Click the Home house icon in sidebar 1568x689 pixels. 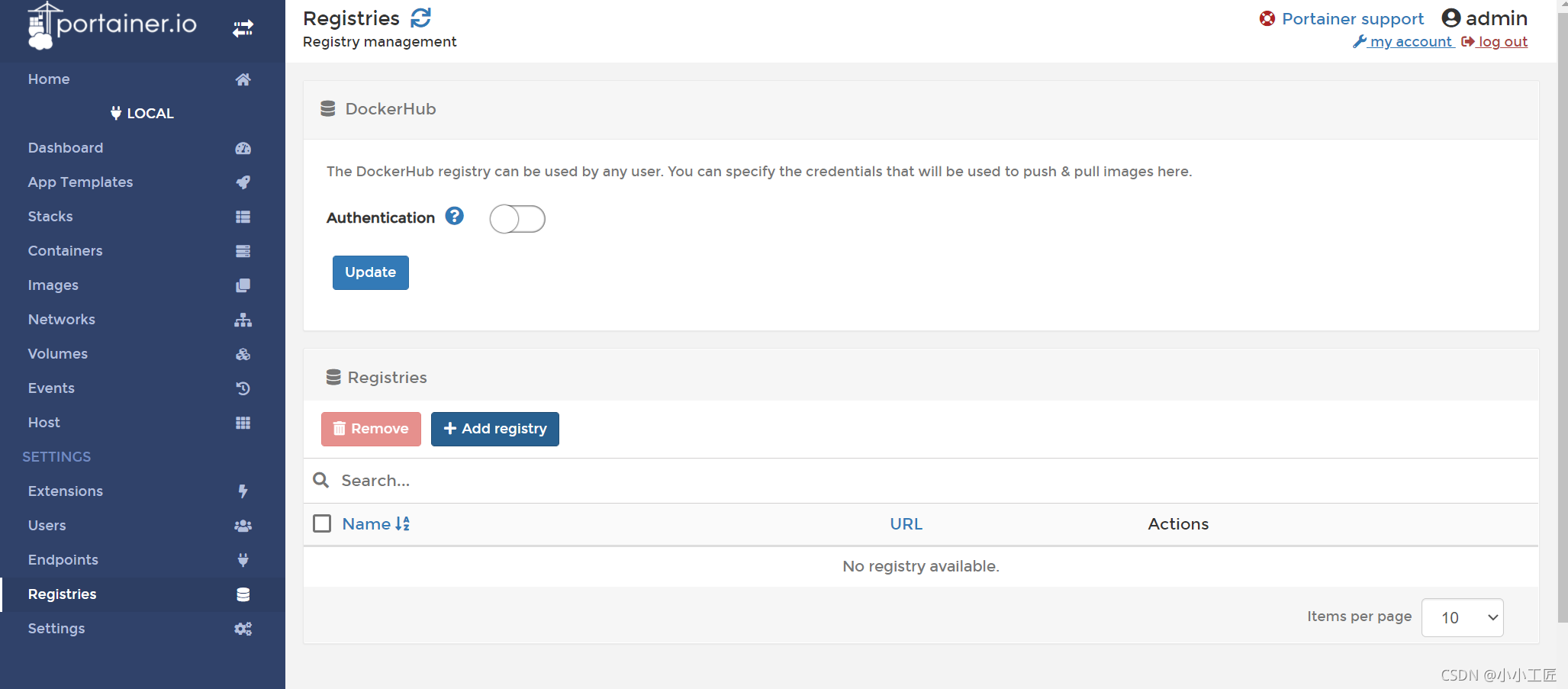coord(243,79)
